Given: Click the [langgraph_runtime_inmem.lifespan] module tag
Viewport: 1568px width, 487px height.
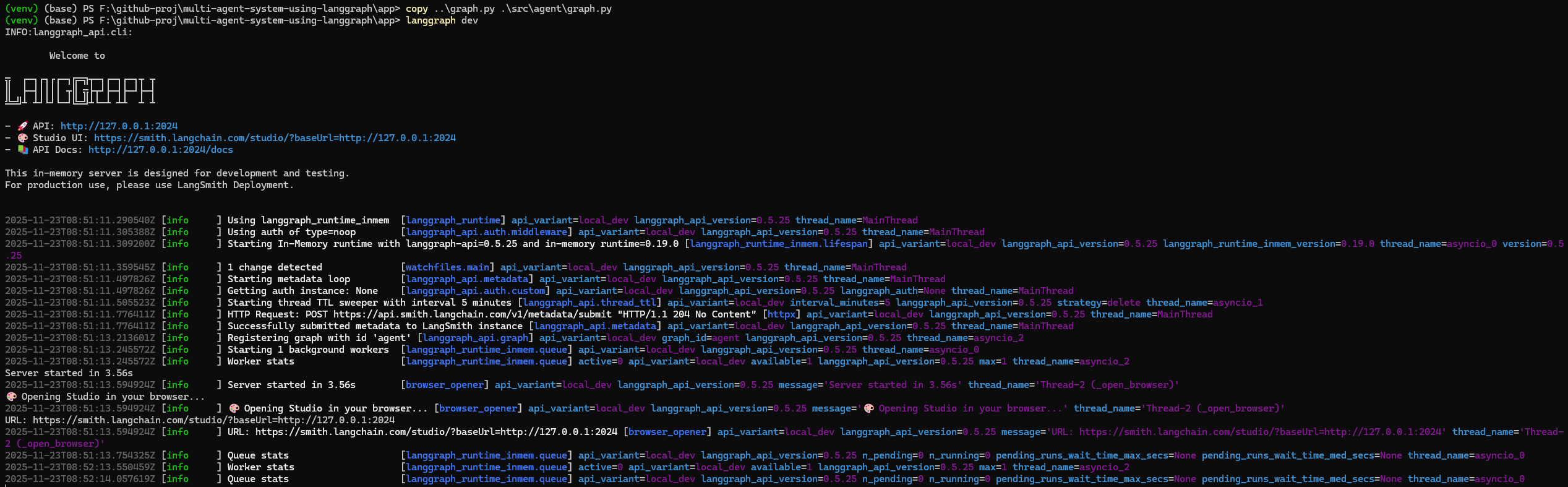Looking at the screenshot, I should (x=779, y=244).
